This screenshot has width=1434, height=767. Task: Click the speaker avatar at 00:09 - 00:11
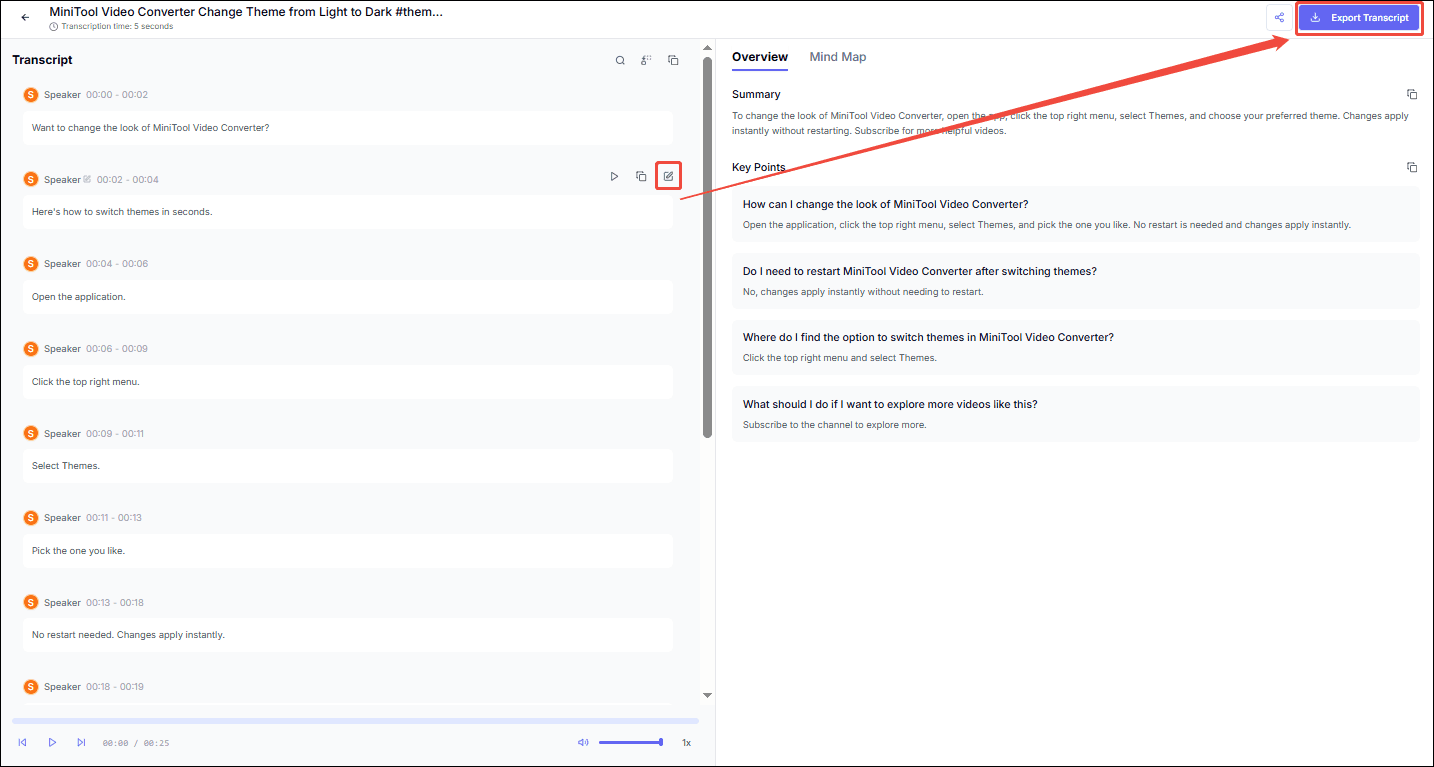[31, 434]
